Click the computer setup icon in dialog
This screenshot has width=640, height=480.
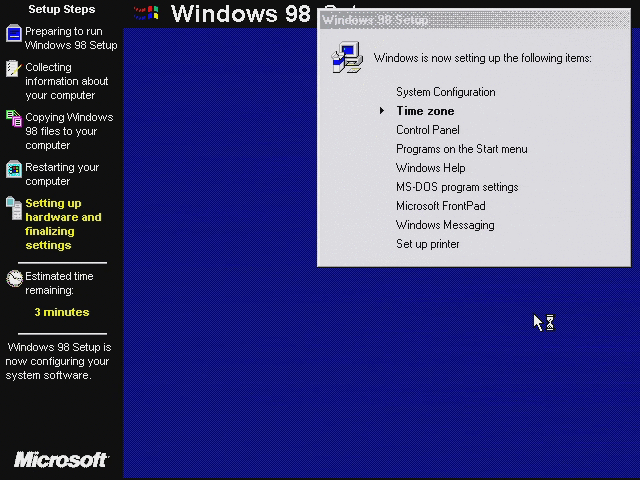point(347,57)
